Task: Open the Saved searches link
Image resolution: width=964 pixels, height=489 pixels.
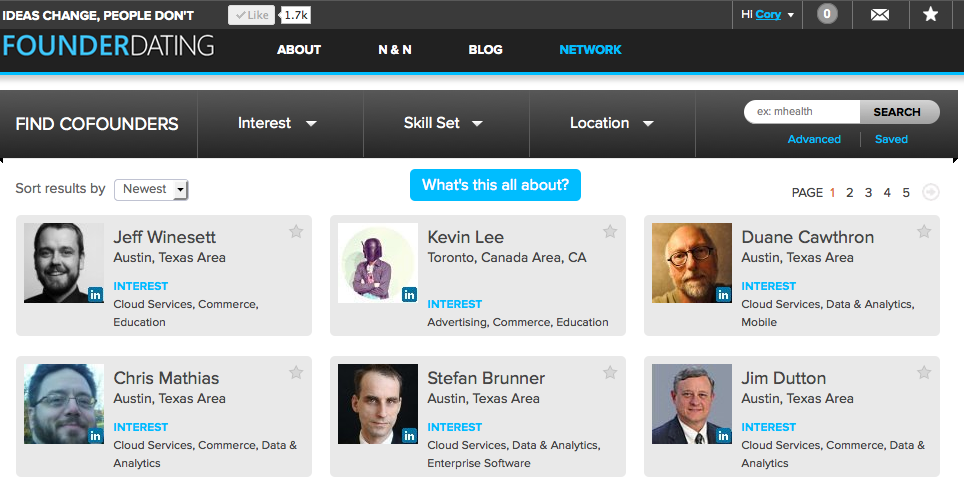Action: [891, 139]
